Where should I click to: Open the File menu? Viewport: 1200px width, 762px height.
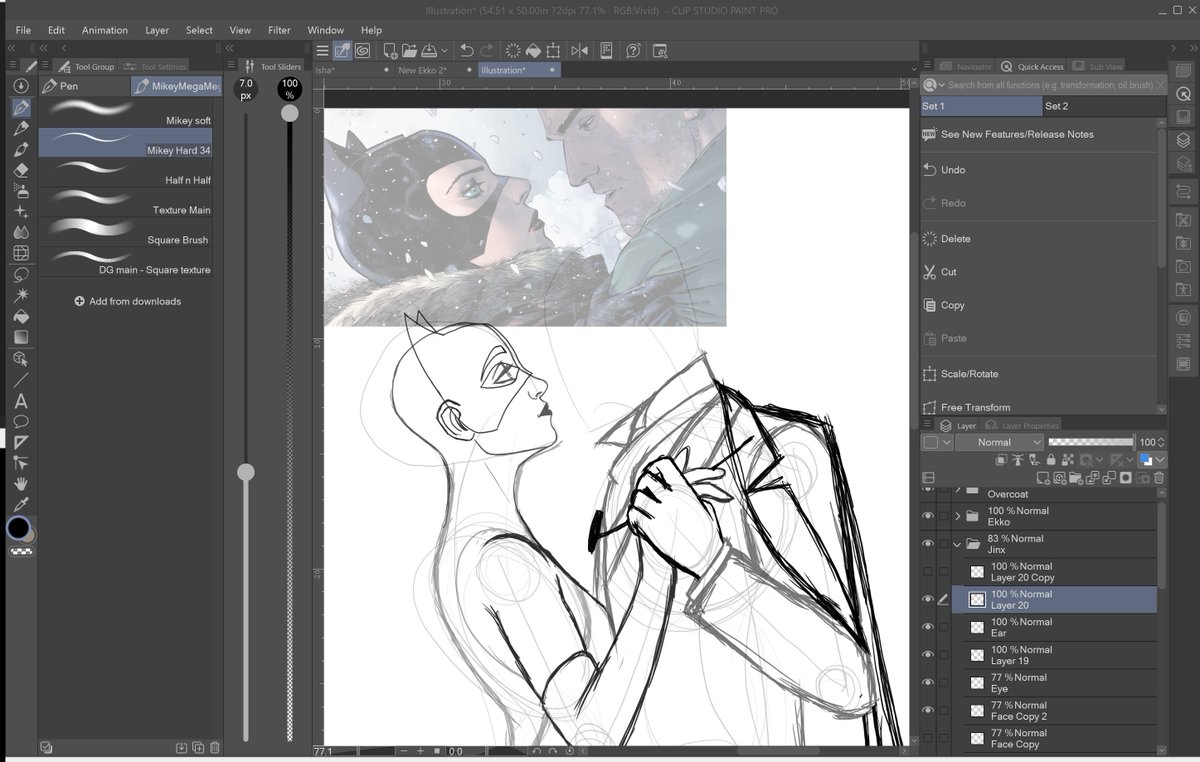pyautogui.click(x=23, y=30)
